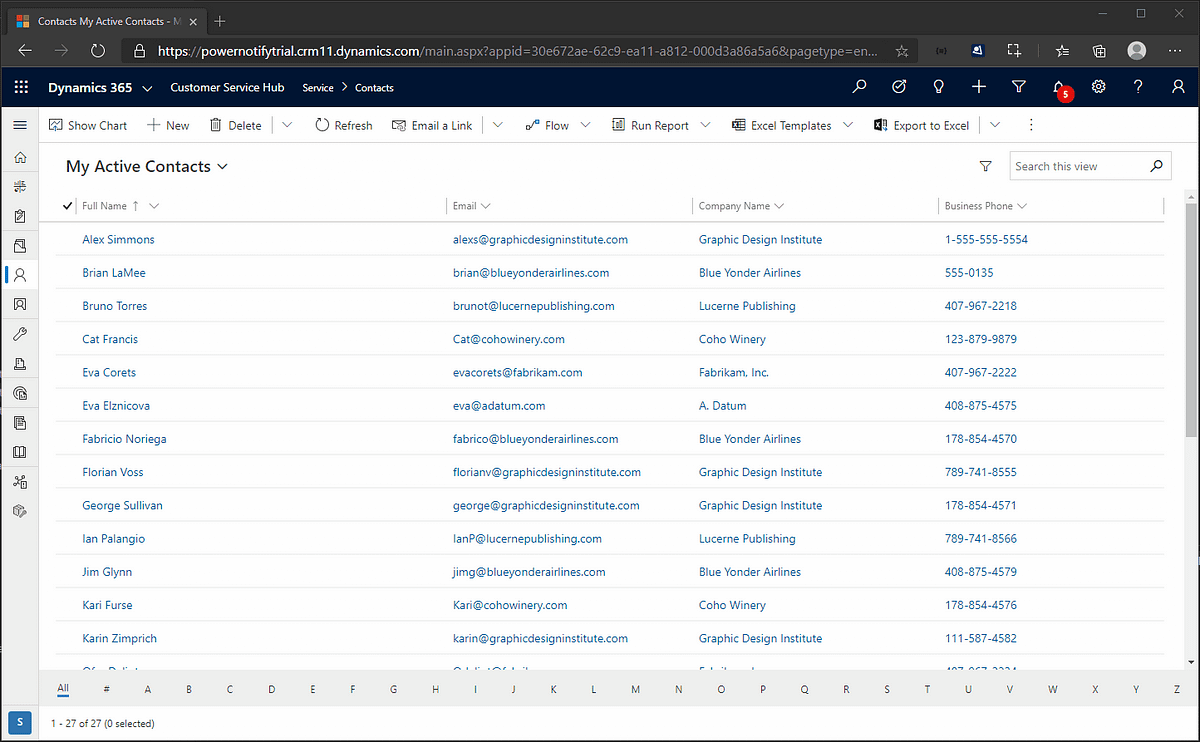Filter contacts by All in alphabet bar
Image resolution: width=1200 pixels, height=742 pixels.
pyautogui.click(x=63, y=688)
